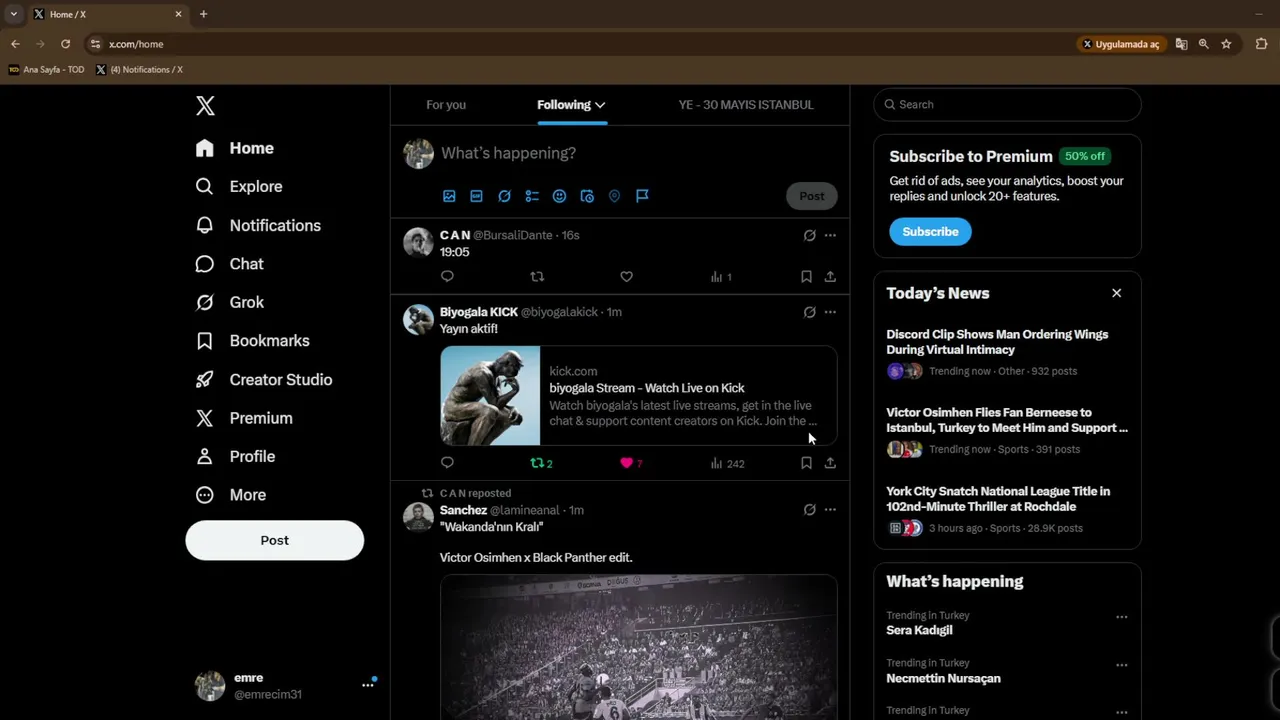Click the Search box on X
Screen dimensions: 1280x720
click(x=1007, y=104)
